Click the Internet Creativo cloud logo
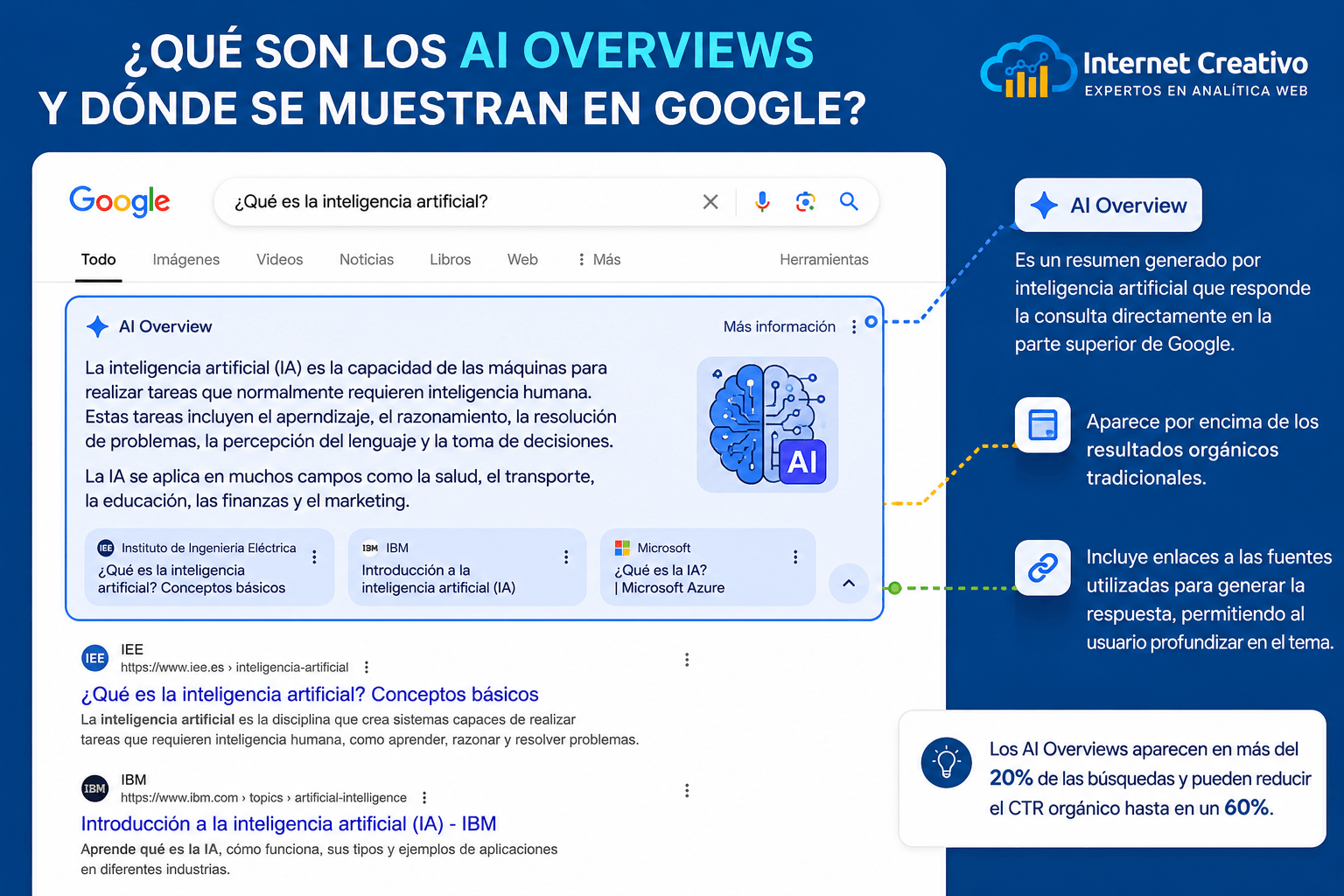Screen dimensions: 1344x896 pos(1028,66)
